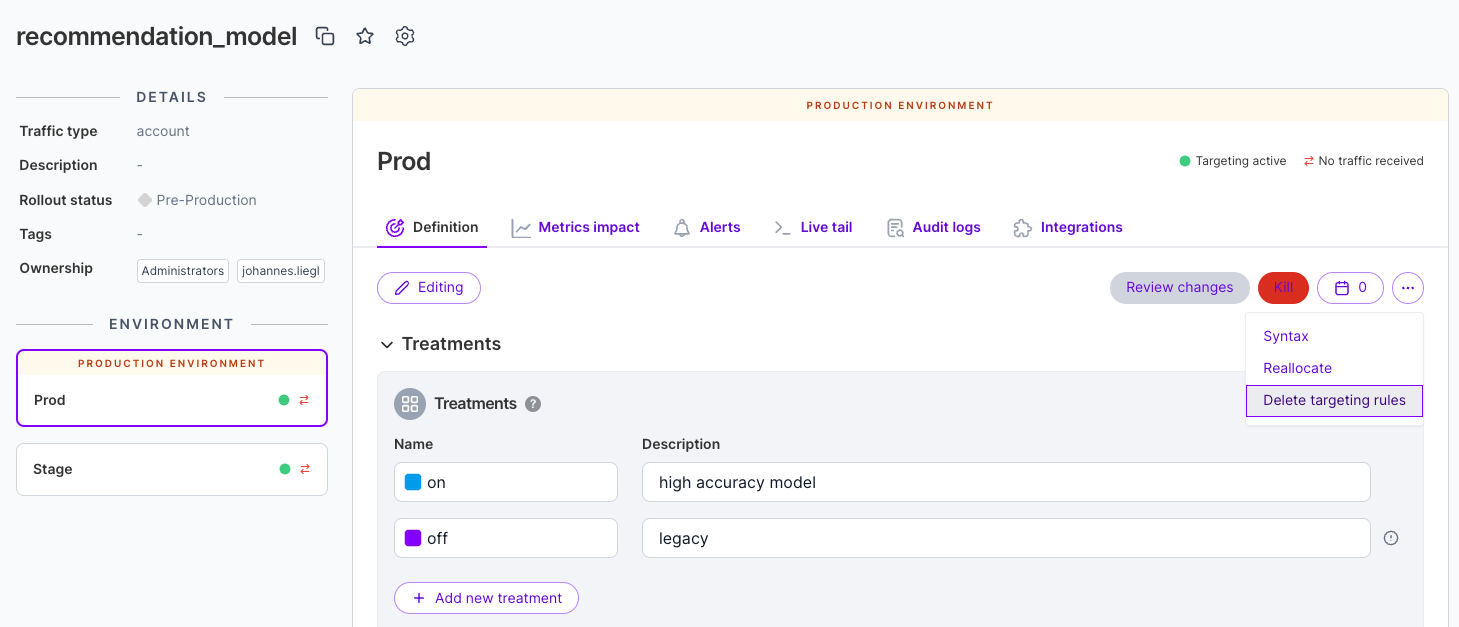Screen dimensions: 1459x627
Task: Click the Targeting active status text
Action: [x=1241, y=161]
